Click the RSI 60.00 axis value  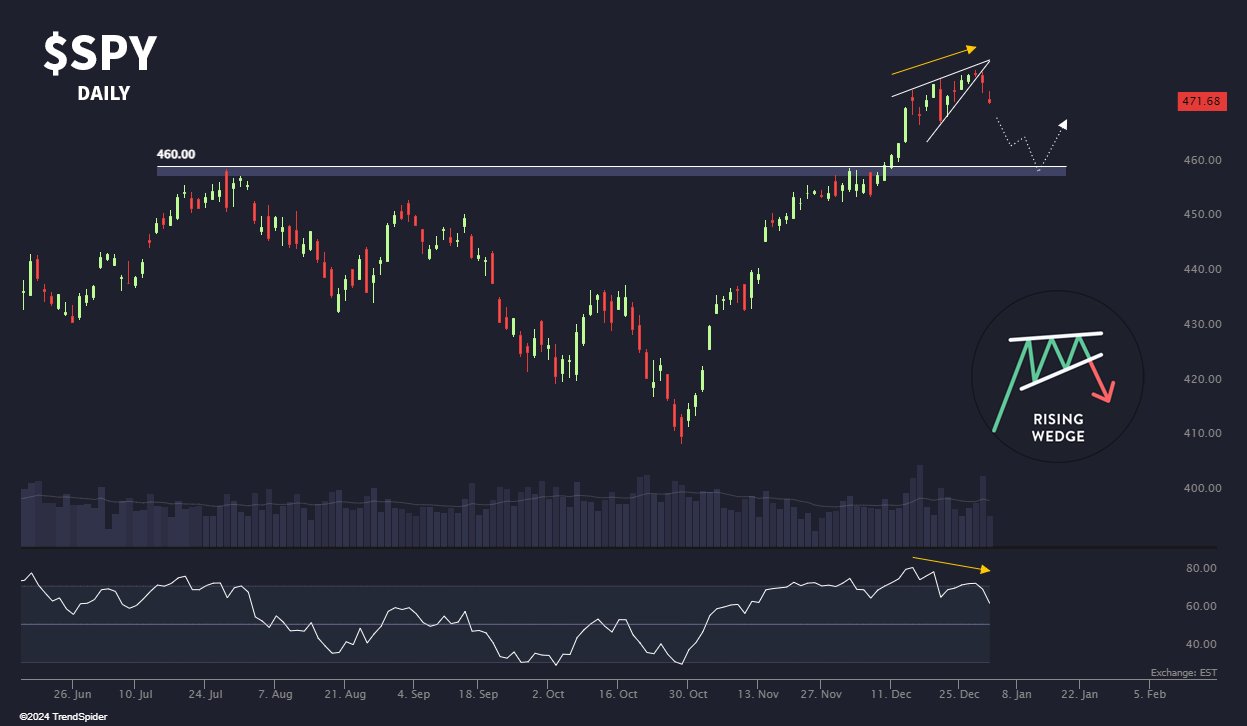[1201, 606]
